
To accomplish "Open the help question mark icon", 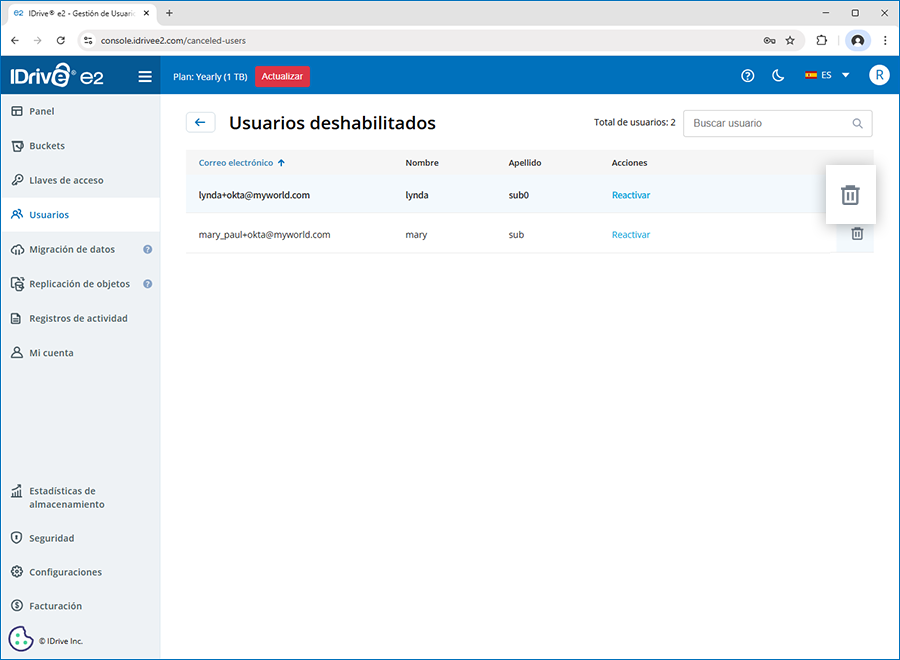I will click(x=747, y=76).
